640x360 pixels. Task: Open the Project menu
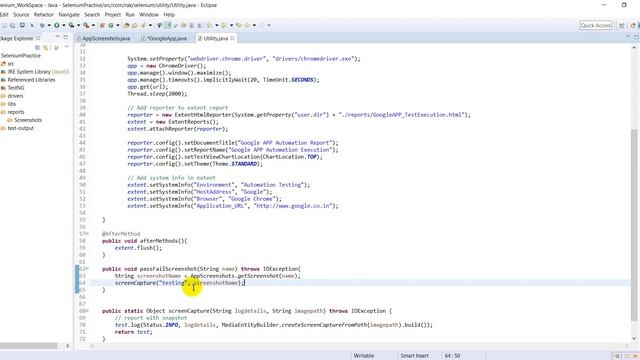pos(113,15)
